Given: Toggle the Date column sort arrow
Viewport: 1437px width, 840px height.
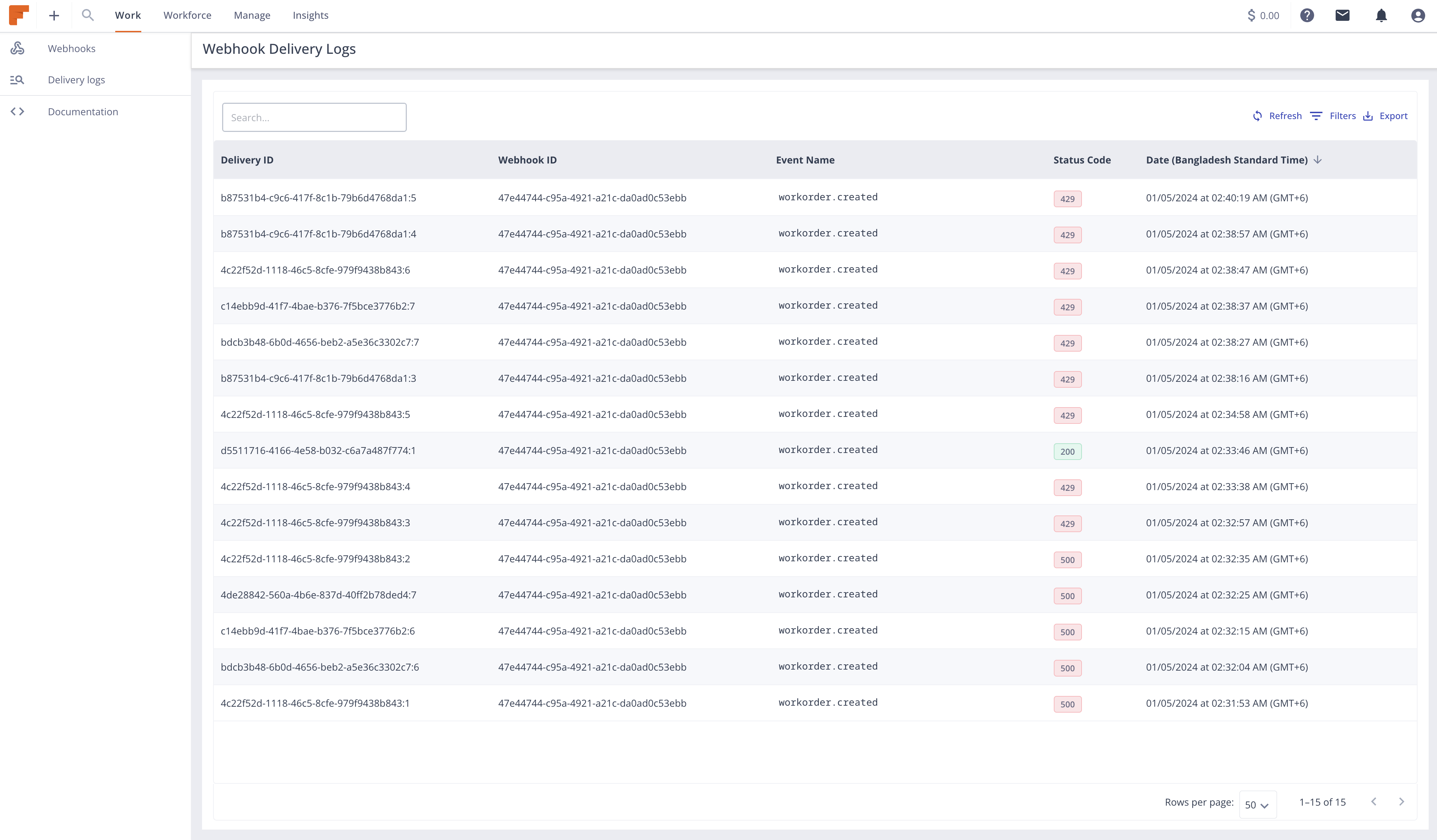Looking at the screenshot, I should click(1318, 160).
